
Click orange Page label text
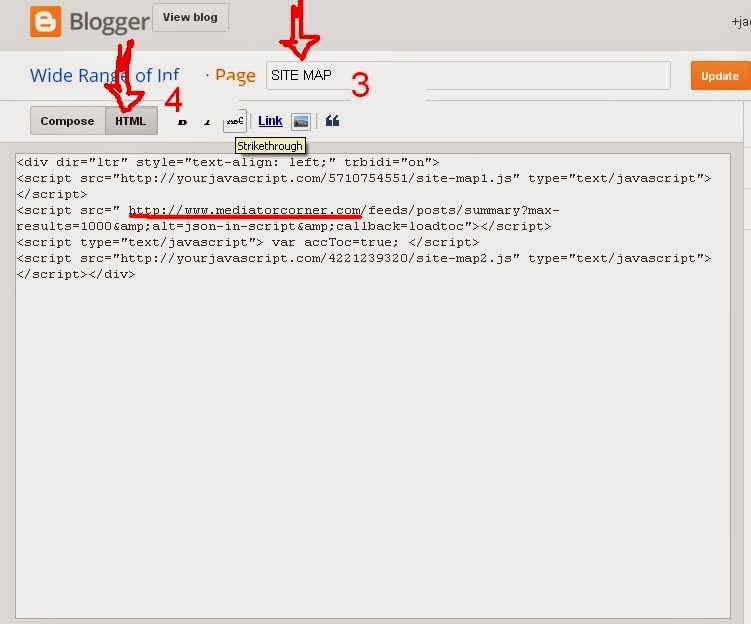pos(235,76)
